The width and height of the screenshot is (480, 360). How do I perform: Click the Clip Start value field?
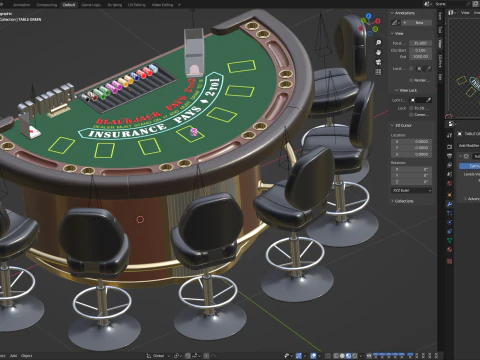coord(420,50)
